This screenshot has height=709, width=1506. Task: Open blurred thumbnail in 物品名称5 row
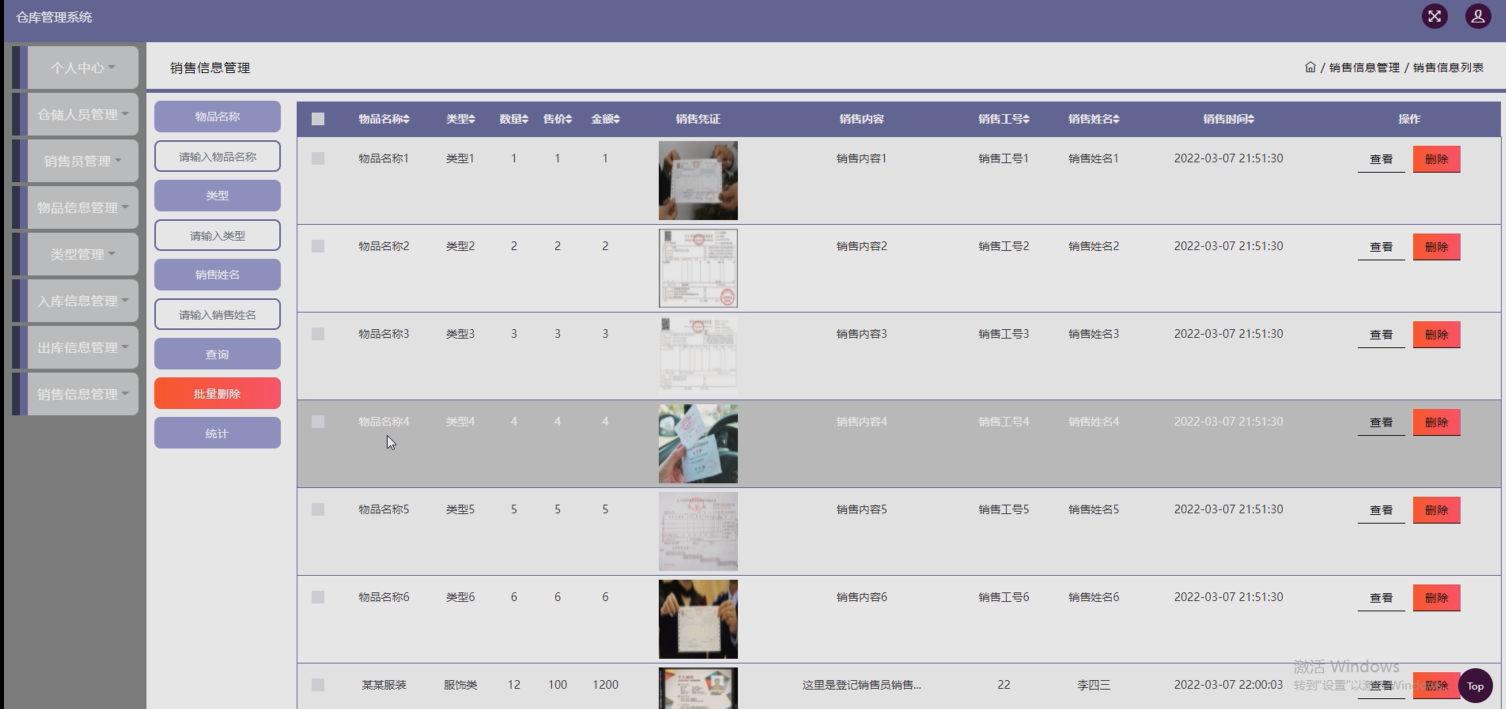pos(698,532)
